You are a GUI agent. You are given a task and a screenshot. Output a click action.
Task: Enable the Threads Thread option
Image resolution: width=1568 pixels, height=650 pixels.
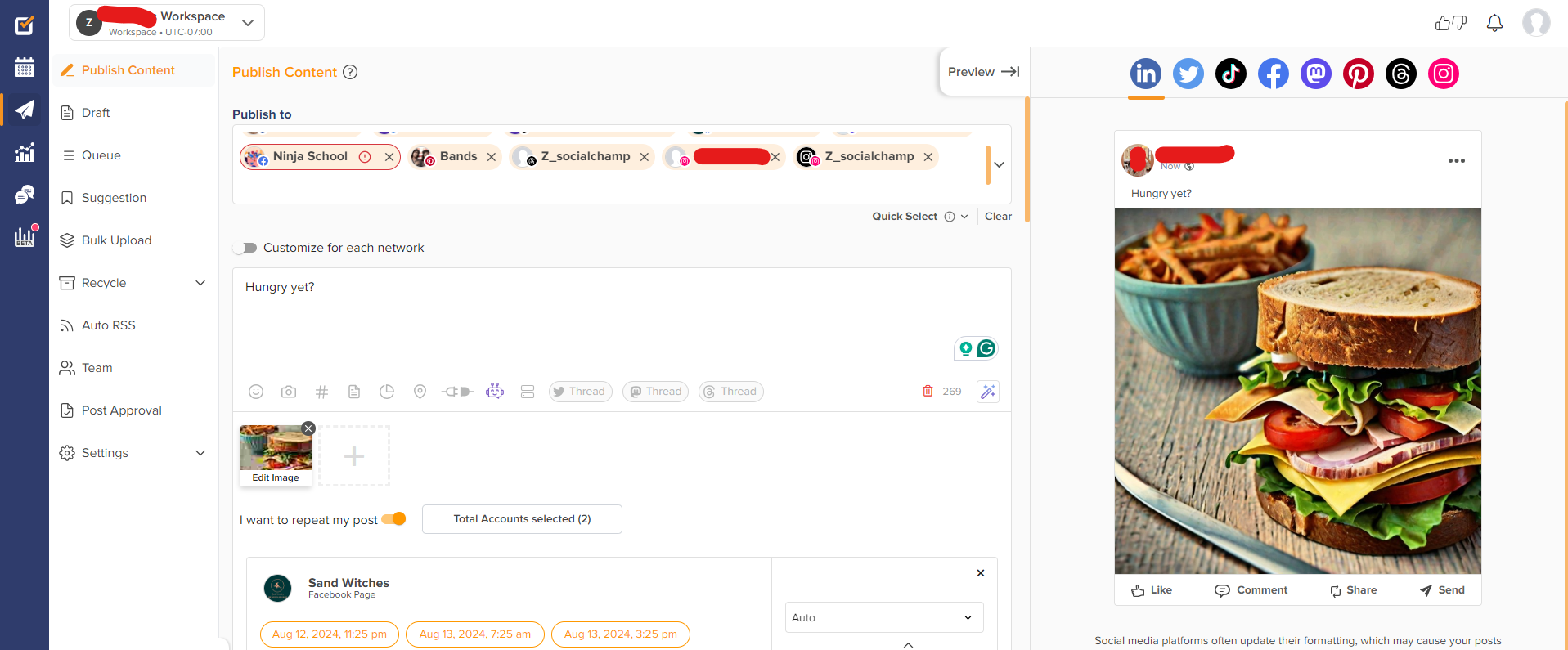click(731, 392)
